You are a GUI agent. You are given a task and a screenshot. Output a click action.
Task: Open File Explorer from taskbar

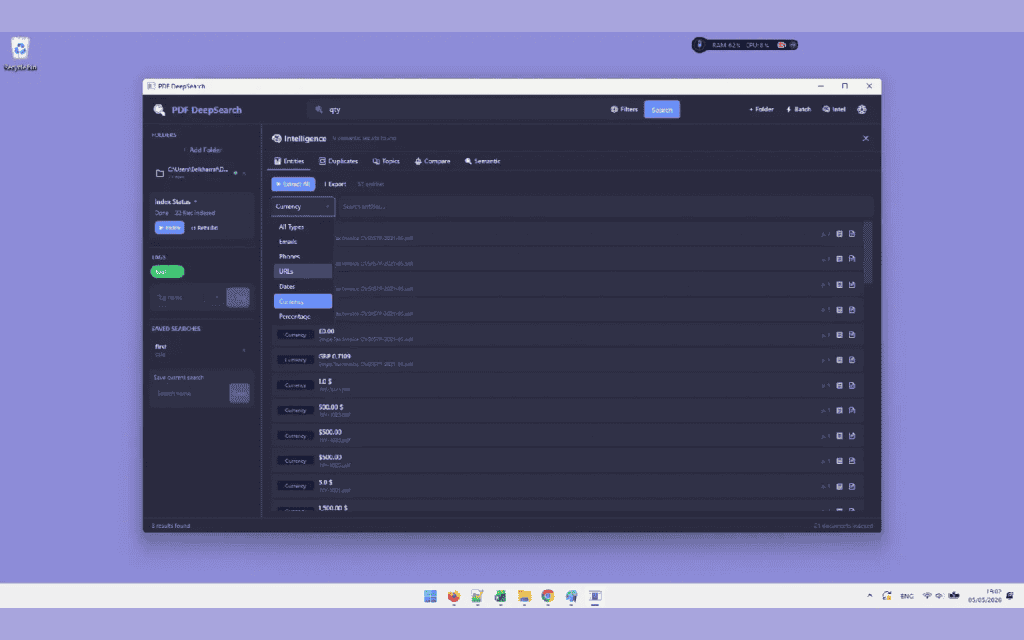click(524, 596)
